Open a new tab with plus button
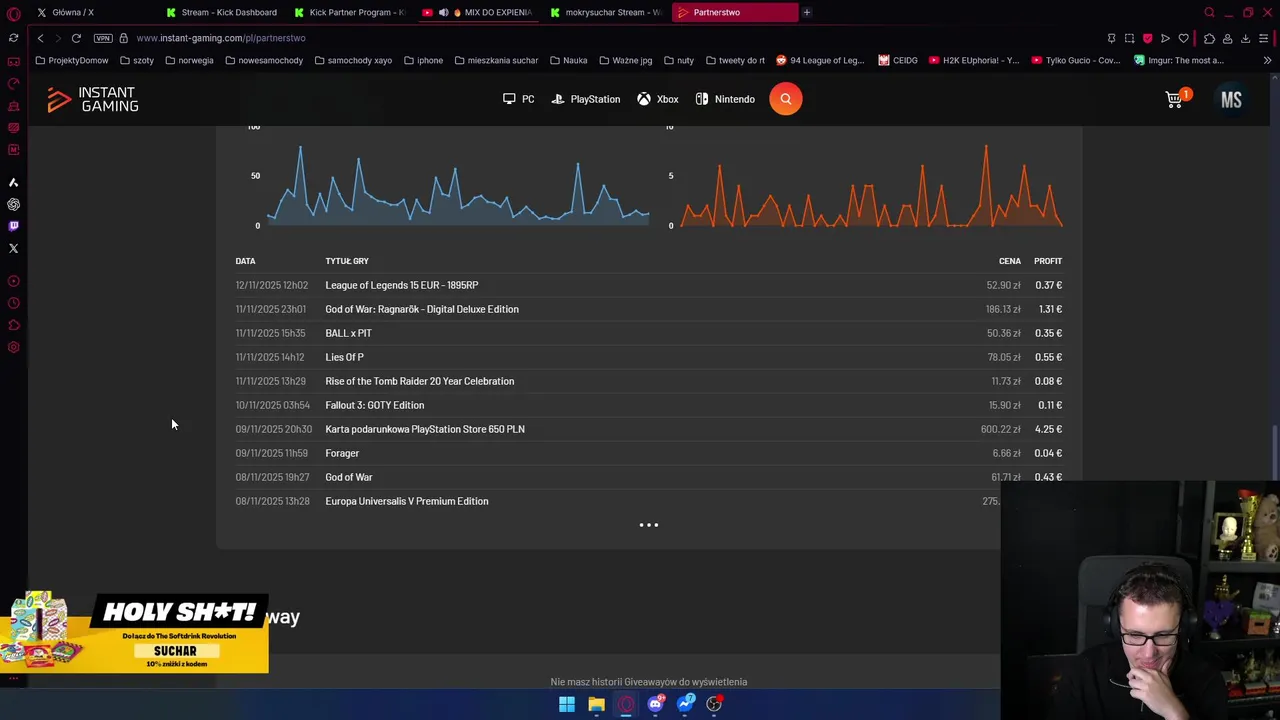The width and height of the screenshot is (1280, 720). (x=807, y=12)
